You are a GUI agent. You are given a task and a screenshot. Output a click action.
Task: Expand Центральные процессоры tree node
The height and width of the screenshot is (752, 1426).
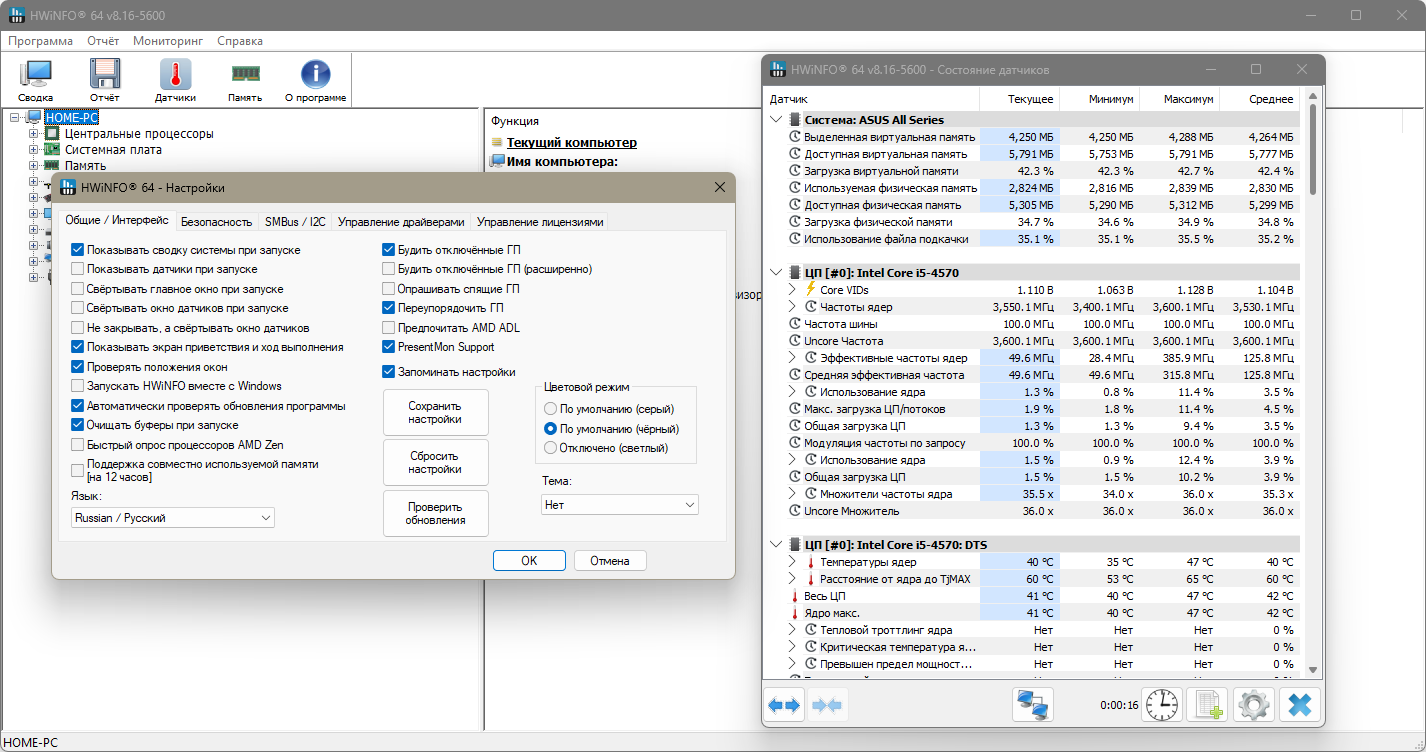coord(34,134)
